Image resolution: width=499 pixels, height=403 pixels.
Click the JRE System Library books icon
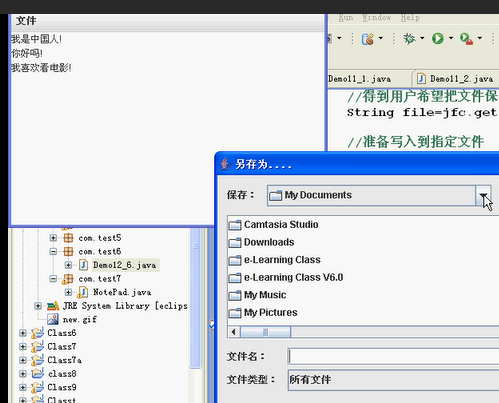tap(53, 306)
